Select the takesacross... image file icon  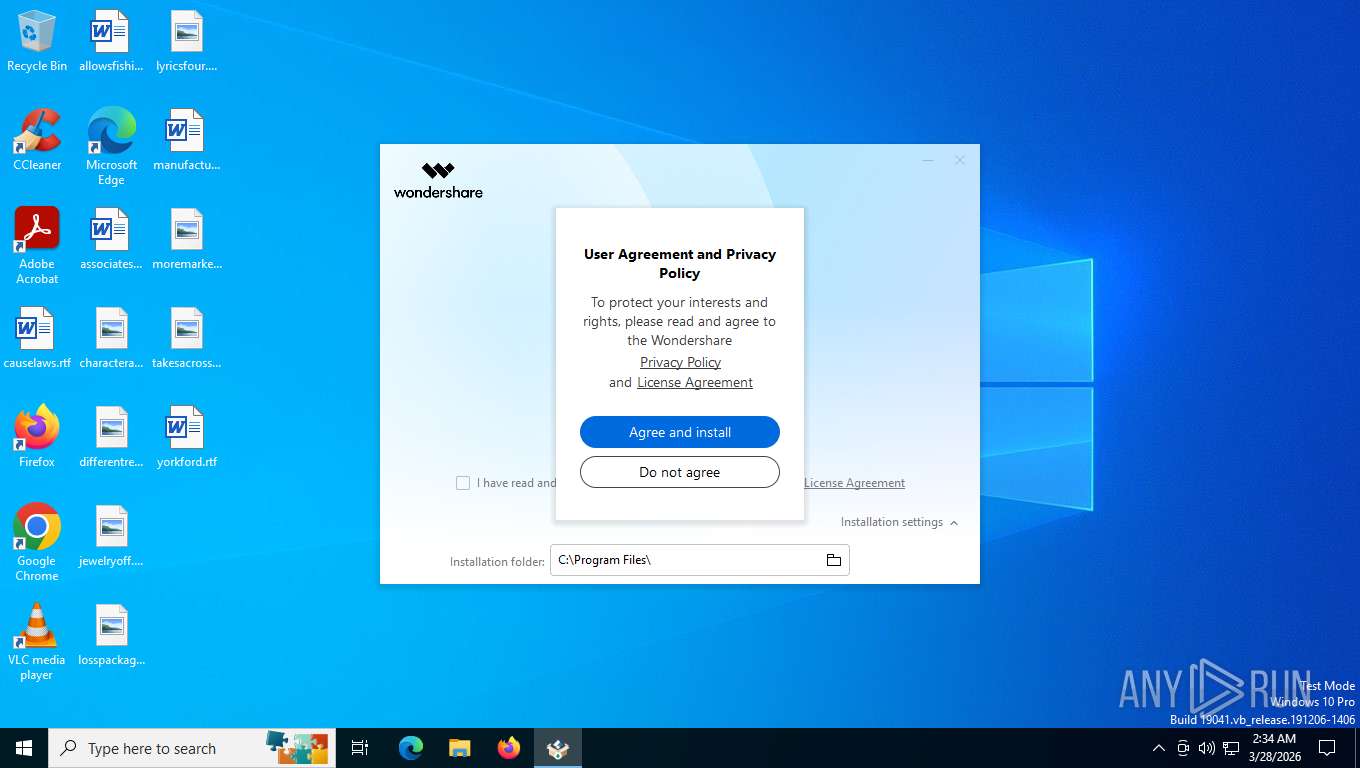[x=186, y=338]
